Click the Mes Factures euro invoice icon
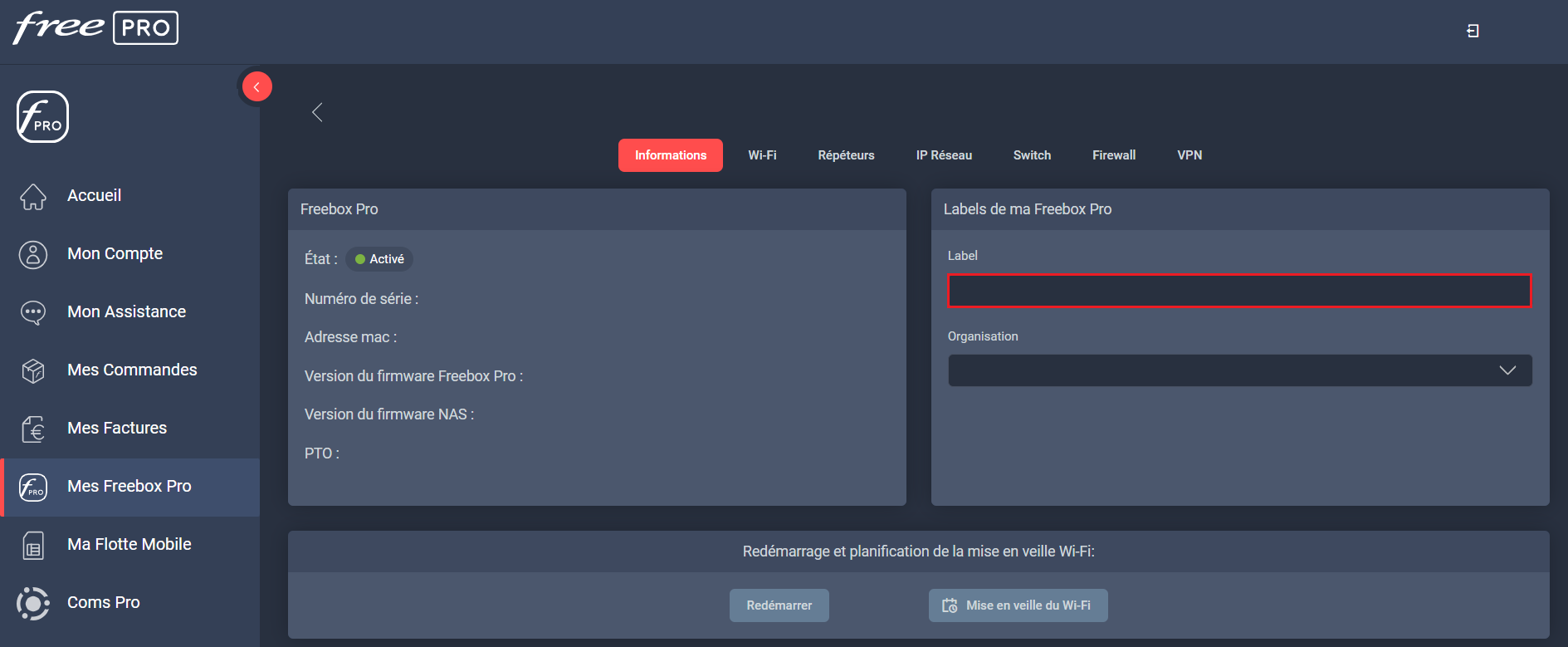Screen dimensions: 1568x647 pyautogui.click(x=33, y=429)
